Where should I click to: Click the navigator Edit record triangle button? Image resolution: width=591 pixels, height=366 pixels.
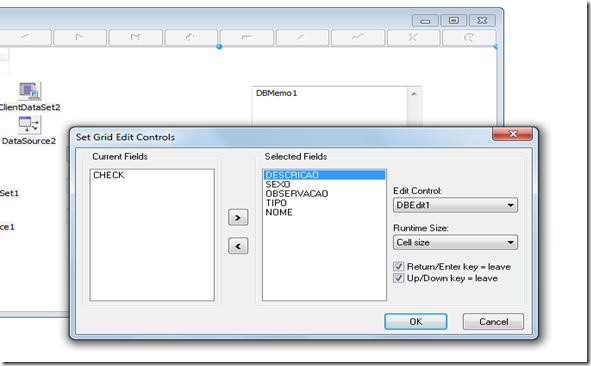click(x=302, y=37)
